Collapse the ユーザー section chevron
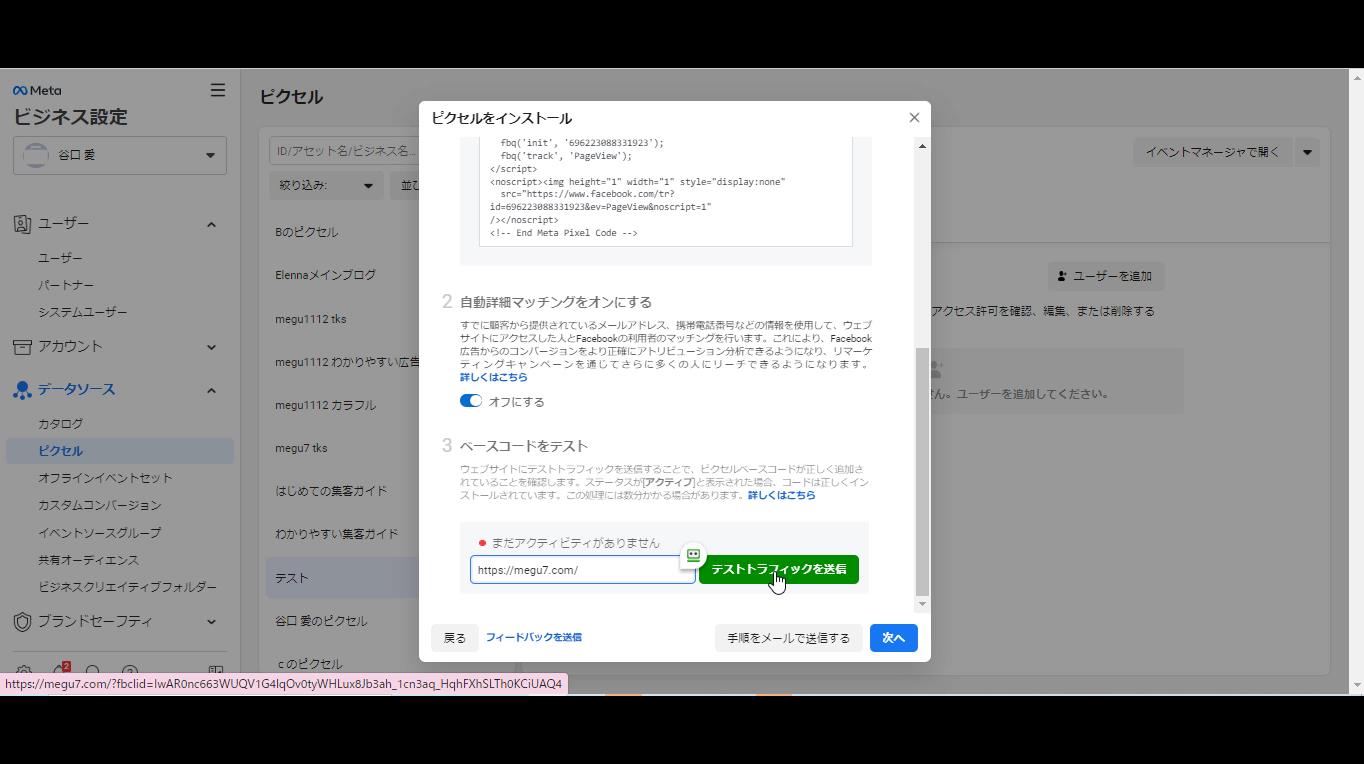 [x=211, y=224]
